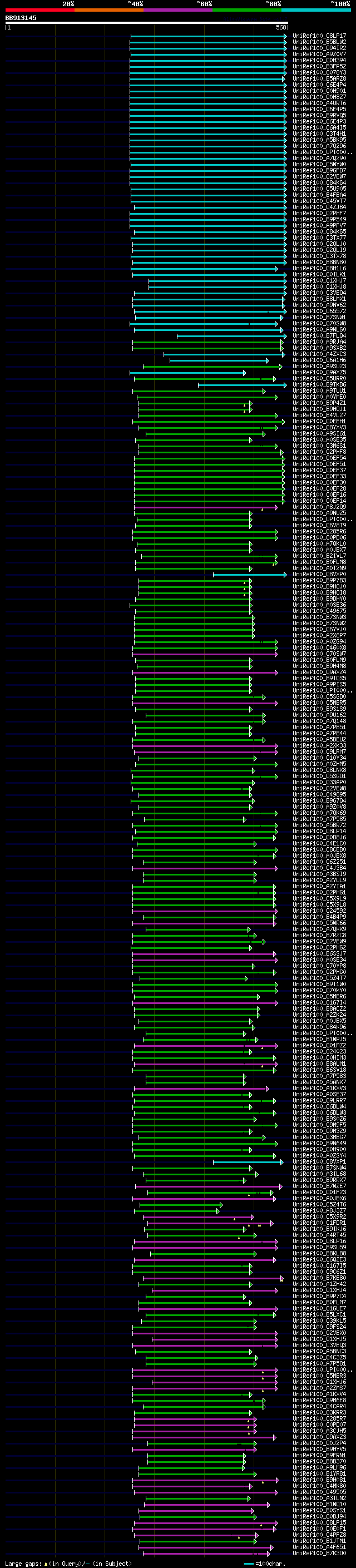The width and height of the screenshot is (356, 1568).
Task: Select the UniRef100_Q6E4P4 label
Action: click(319, 85)
